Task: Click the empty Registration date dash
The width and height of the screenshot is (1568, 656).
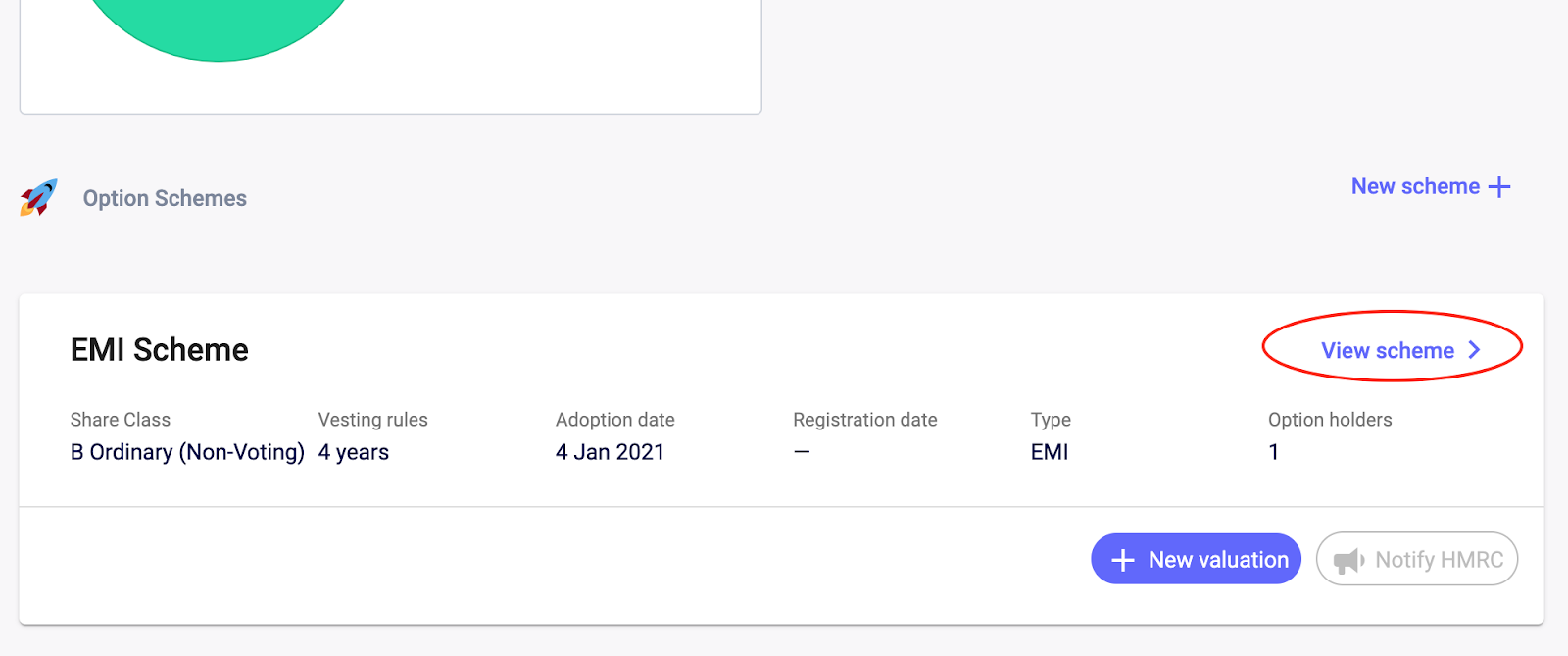Action: (x=802, y=452)
